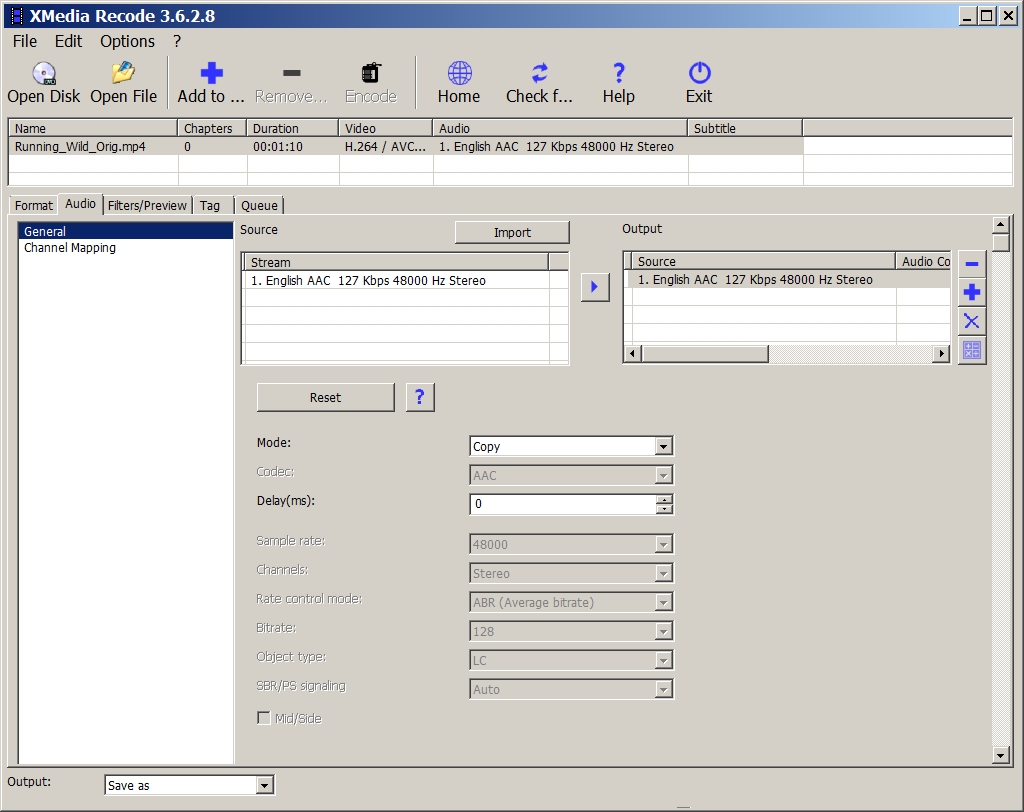Image resolution: width=1024 pixels, height=812 pixels.
Task: Click the blue arrow to add stream to output
Action: pos(595,287)
